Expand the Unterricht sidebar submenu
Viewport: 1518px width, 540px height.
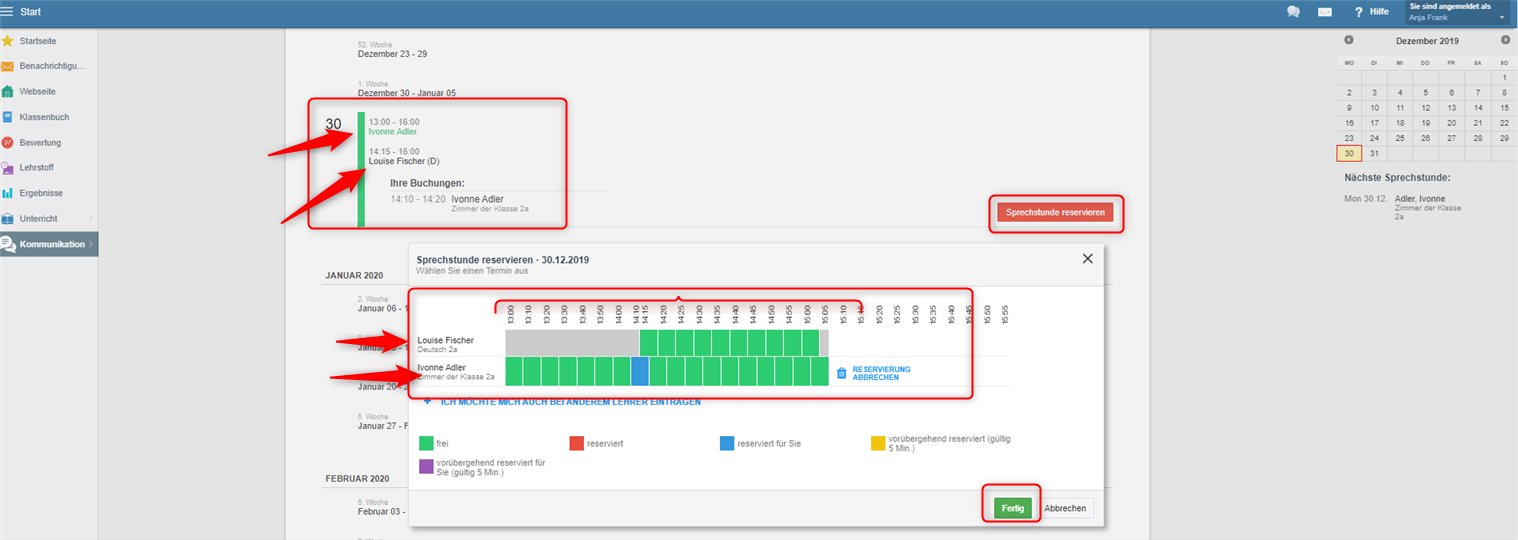(90, 218)
